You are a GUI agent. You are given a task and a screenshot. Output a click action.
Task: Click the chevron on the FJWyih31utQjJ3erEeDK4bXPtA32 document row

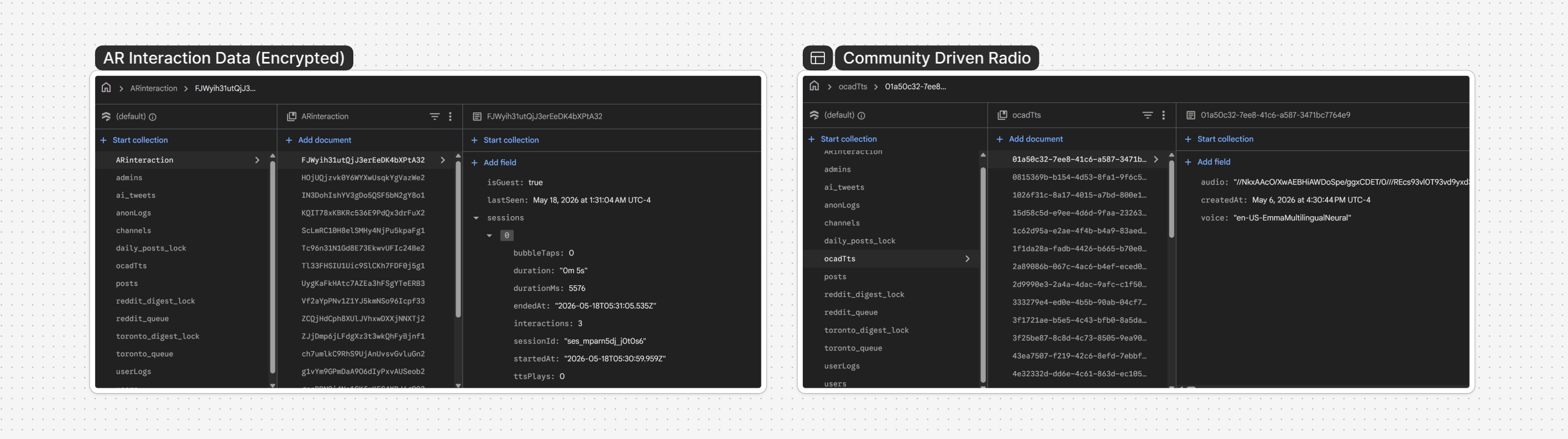pyautogui.click(x=442, y=160)
